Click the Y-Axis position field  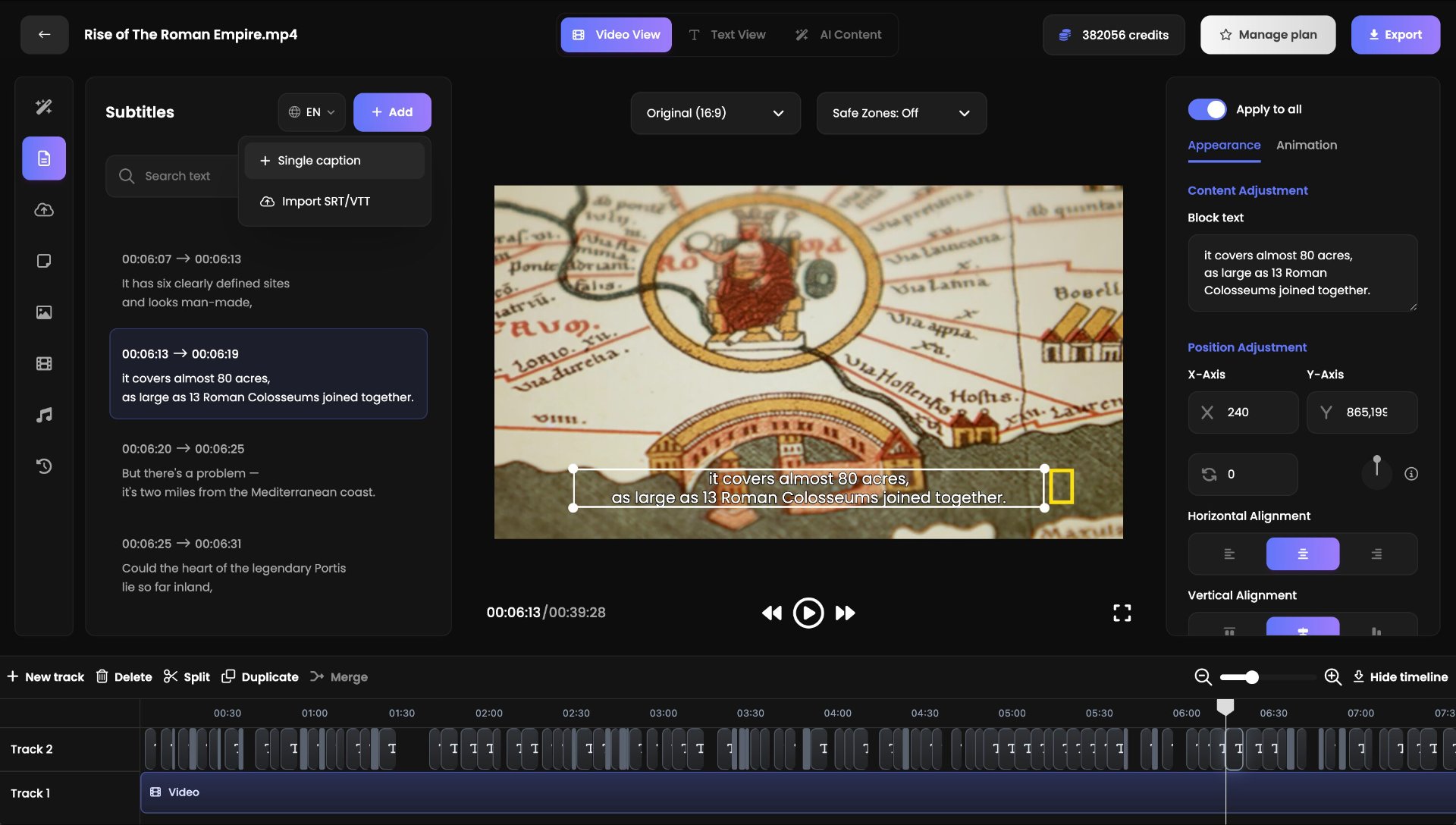(x=1362, y=412)
